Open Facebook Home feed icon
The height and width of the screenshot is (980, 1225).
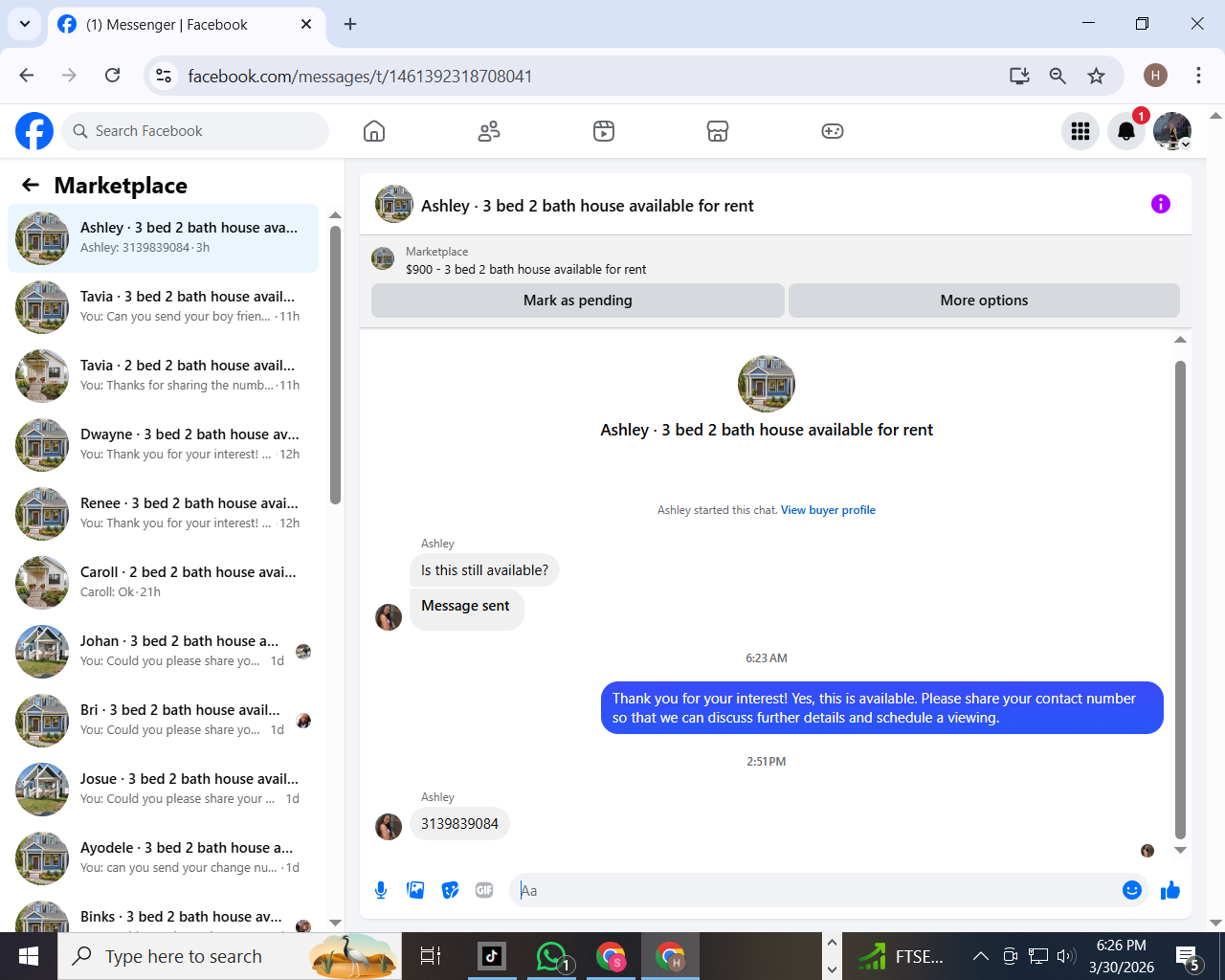374,131
